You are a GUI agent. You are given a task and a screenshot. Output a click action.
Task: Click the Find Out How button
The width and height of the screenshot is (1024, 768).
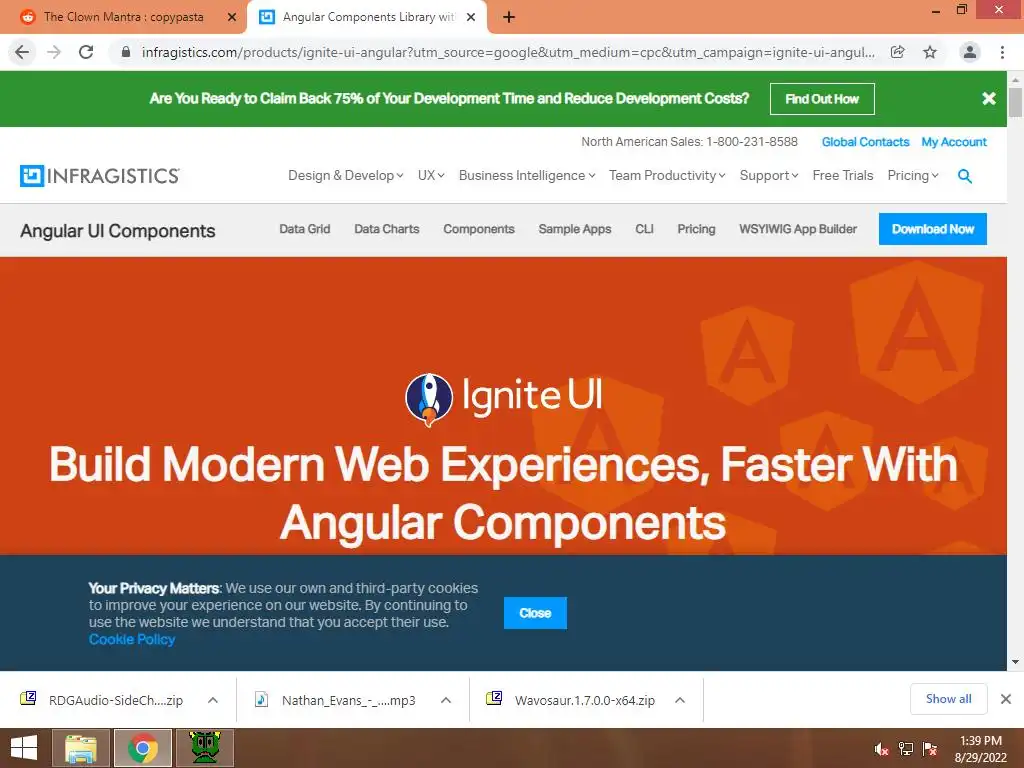pos(822,99)
